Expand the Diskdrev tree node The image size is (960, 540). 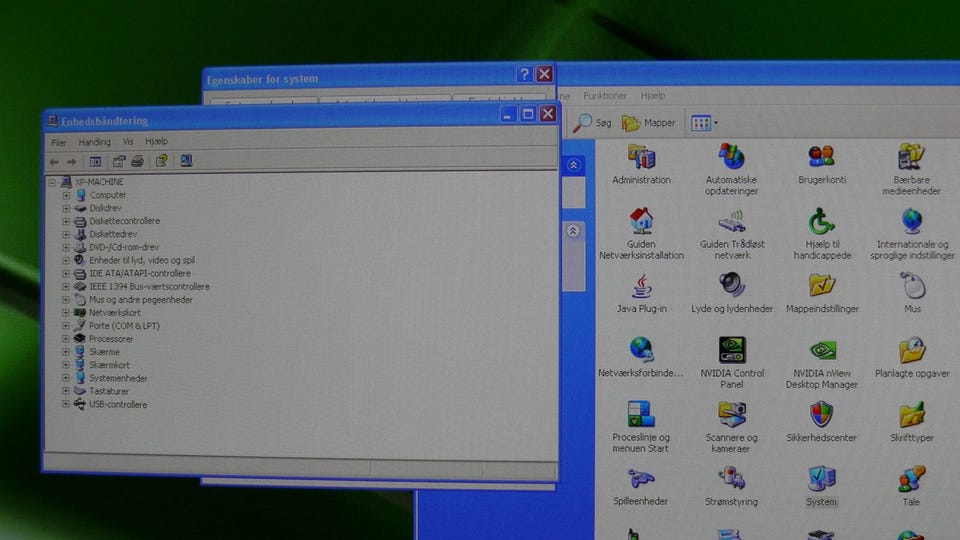point(66,208)
